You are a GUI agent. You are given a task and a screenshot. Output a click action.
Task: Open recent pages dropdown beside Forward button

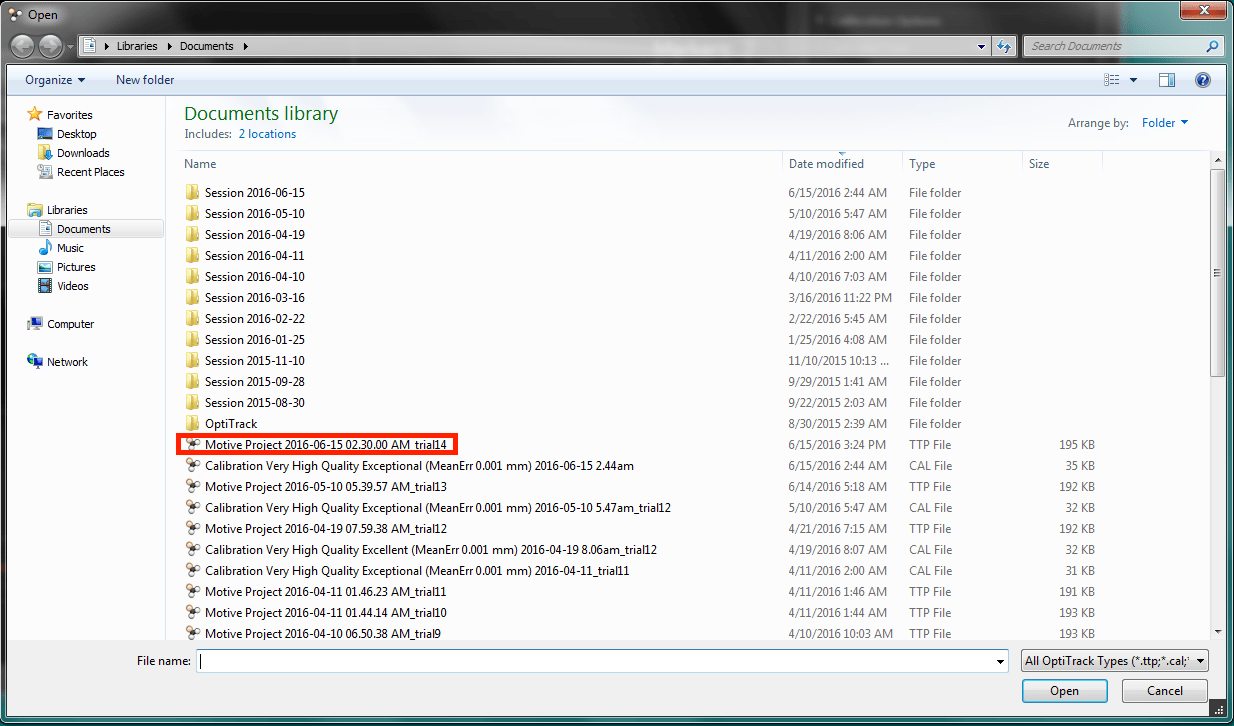70,46
